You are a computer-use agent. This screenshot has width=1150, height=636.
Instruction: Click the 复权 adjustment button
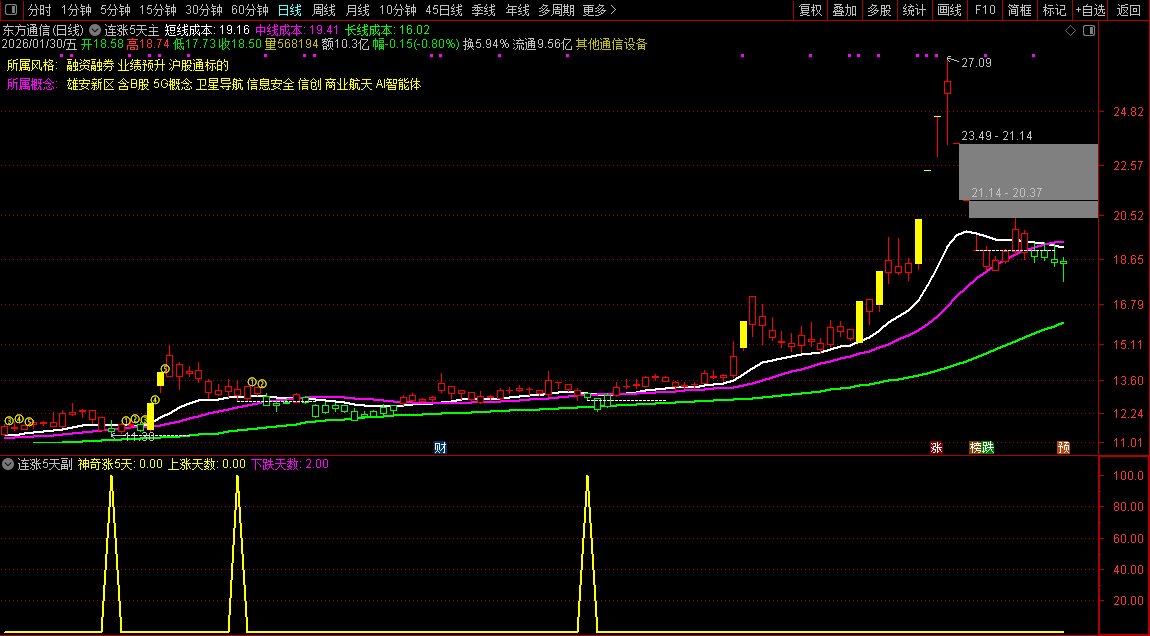tap(810, 10)
